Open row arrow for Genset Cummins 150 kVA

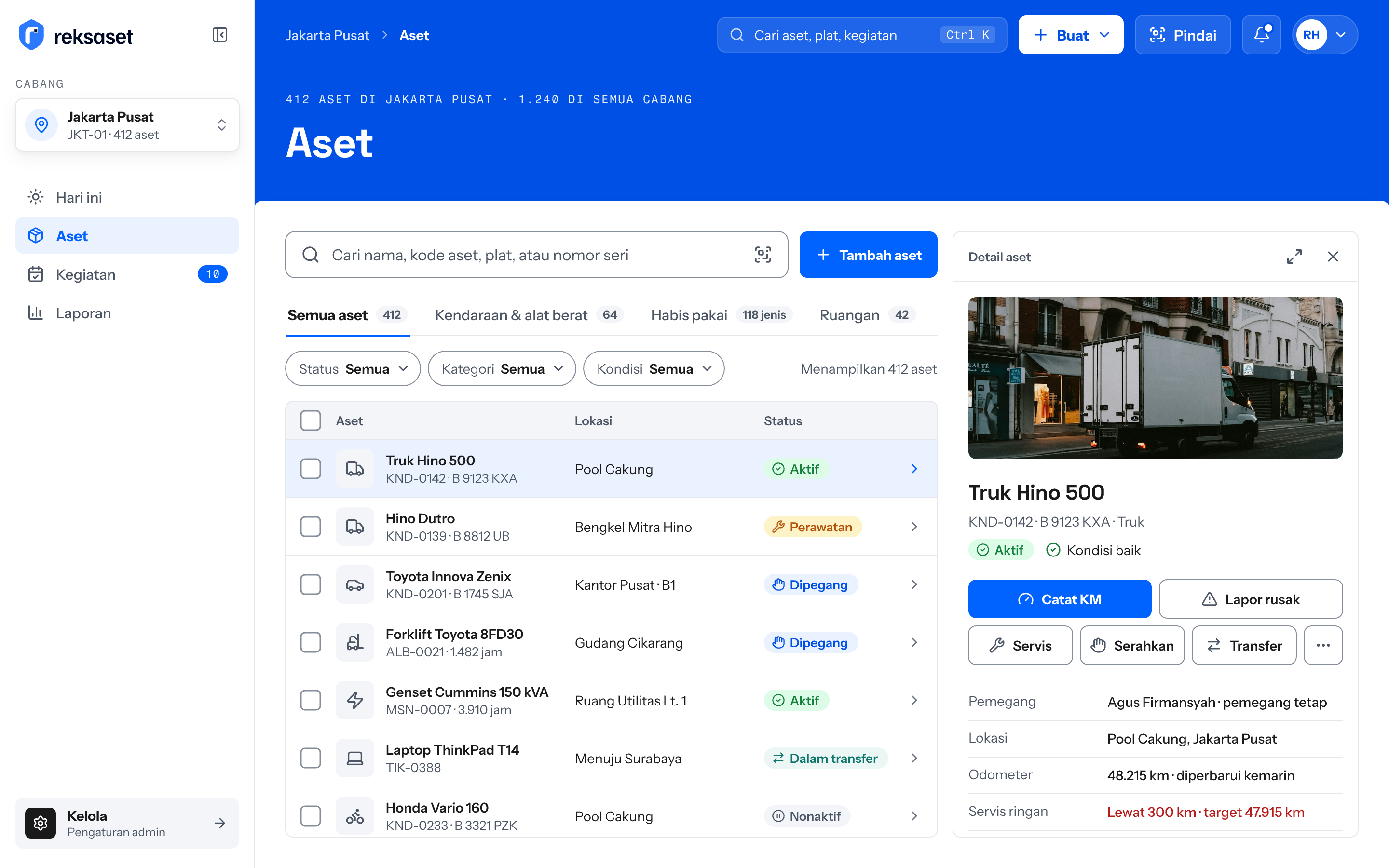coord(914,700)
